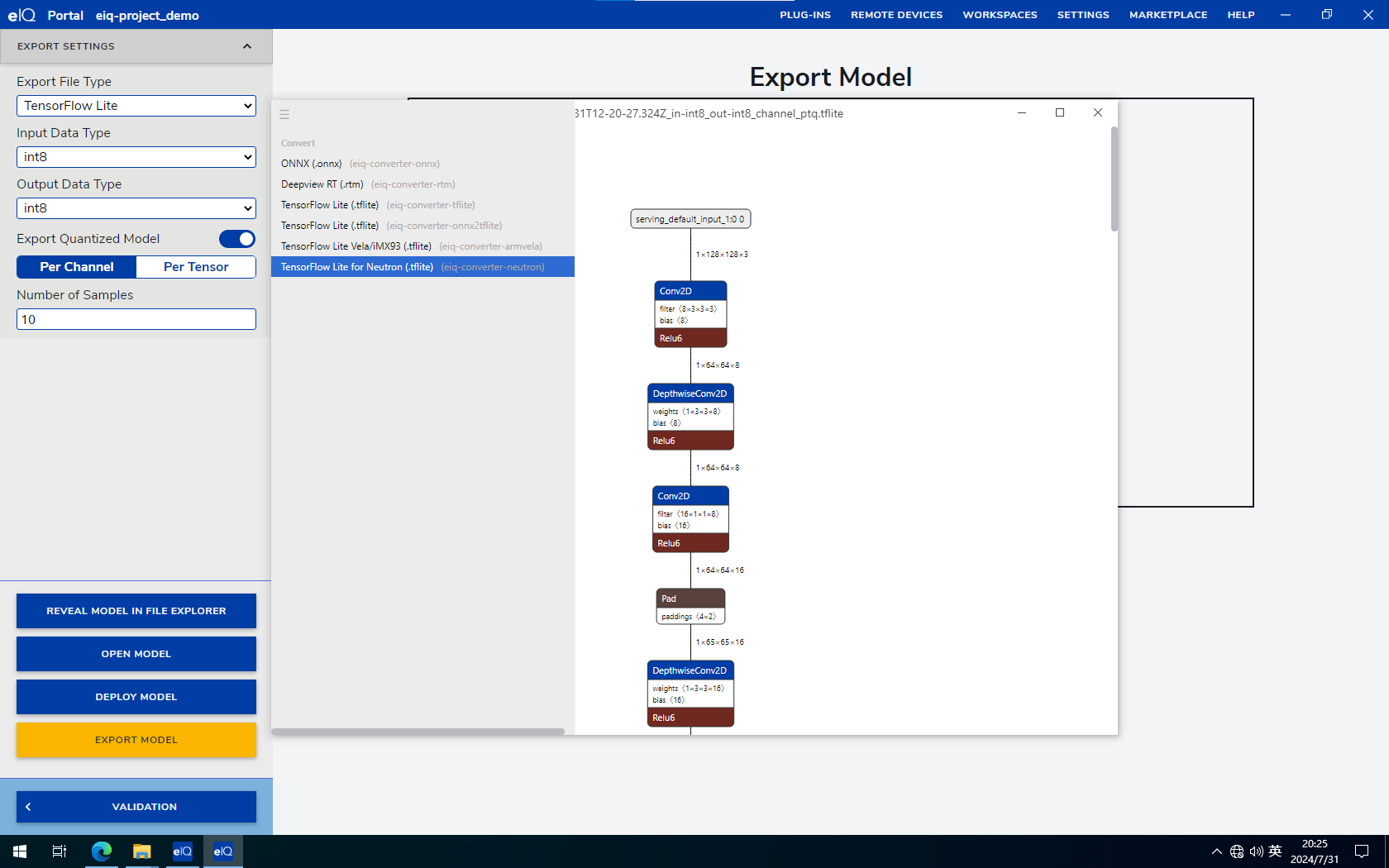
Task: Close the model viewer window
Action: [1098, 112]
